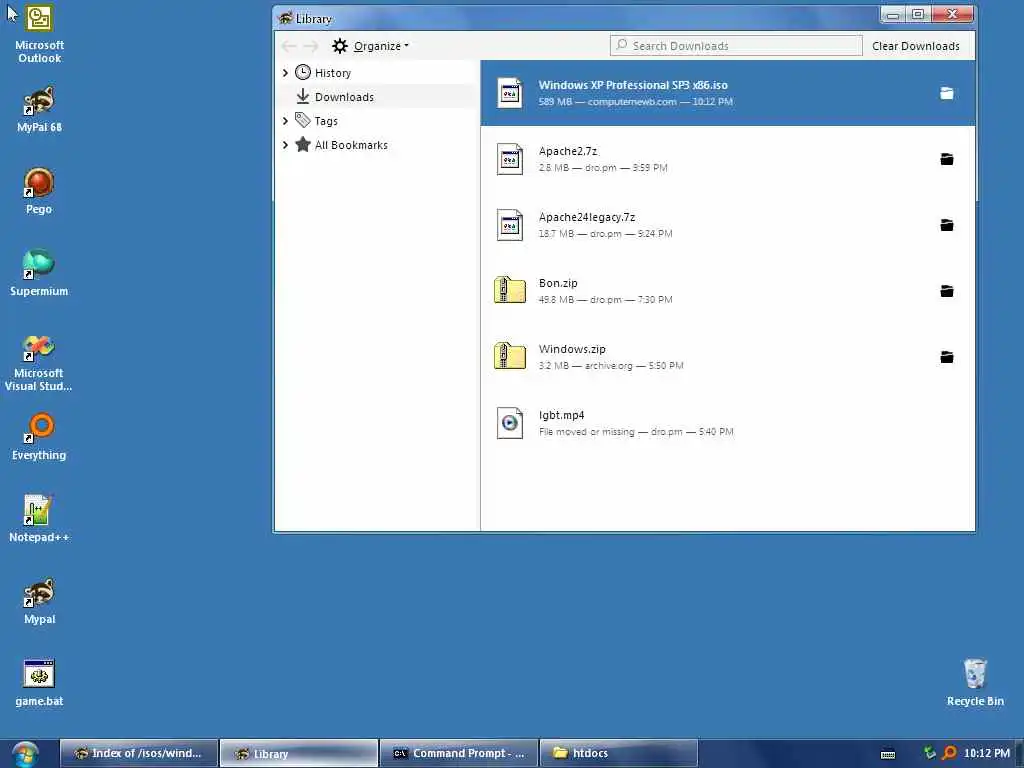Go forward with the Library forward arrow
The image size is (1024, 768).
click(x=311, y=46)
